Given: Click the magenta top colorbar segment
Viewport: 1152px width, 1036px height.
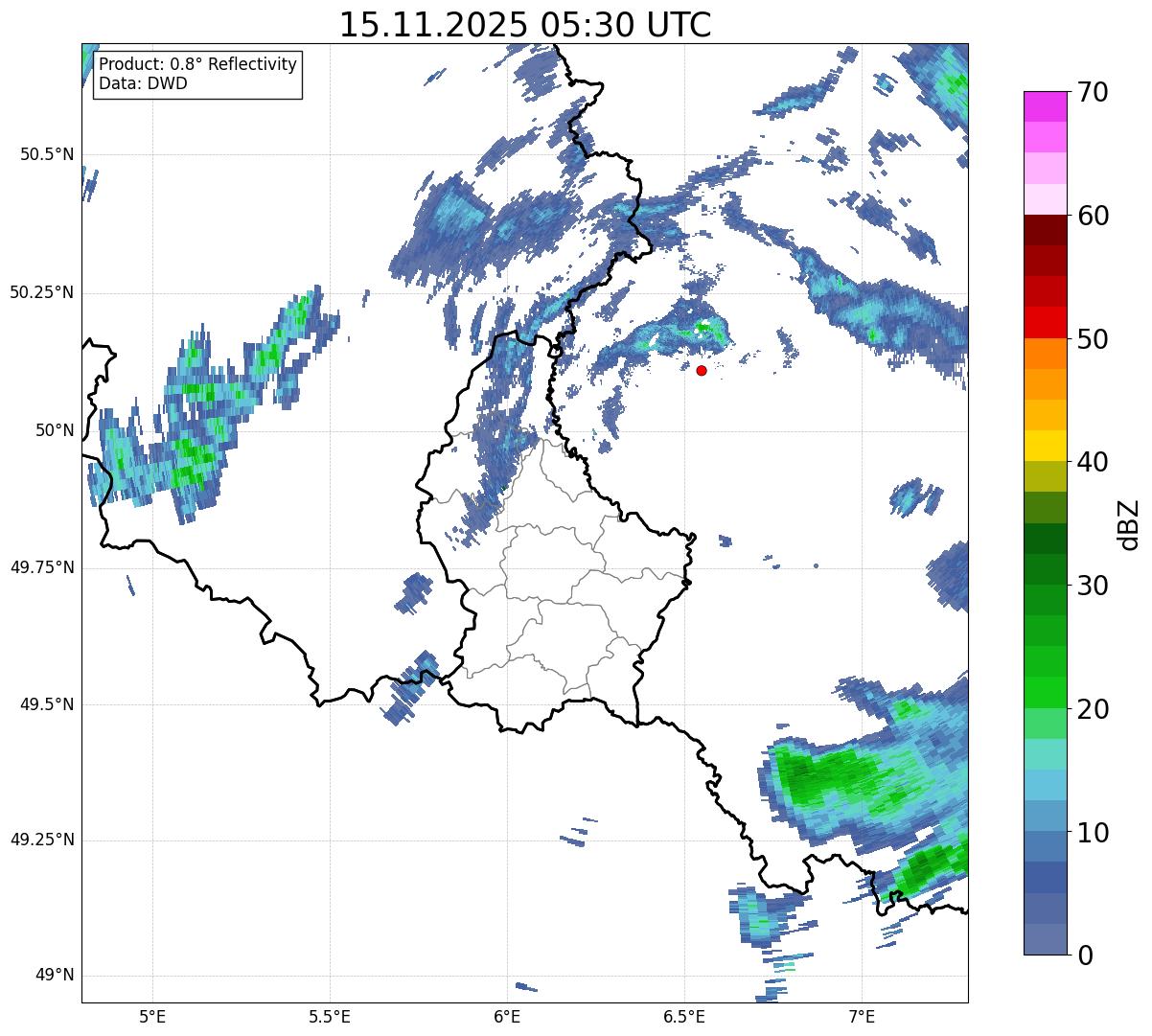Looking at the screenshot, I should point(1045,106).
